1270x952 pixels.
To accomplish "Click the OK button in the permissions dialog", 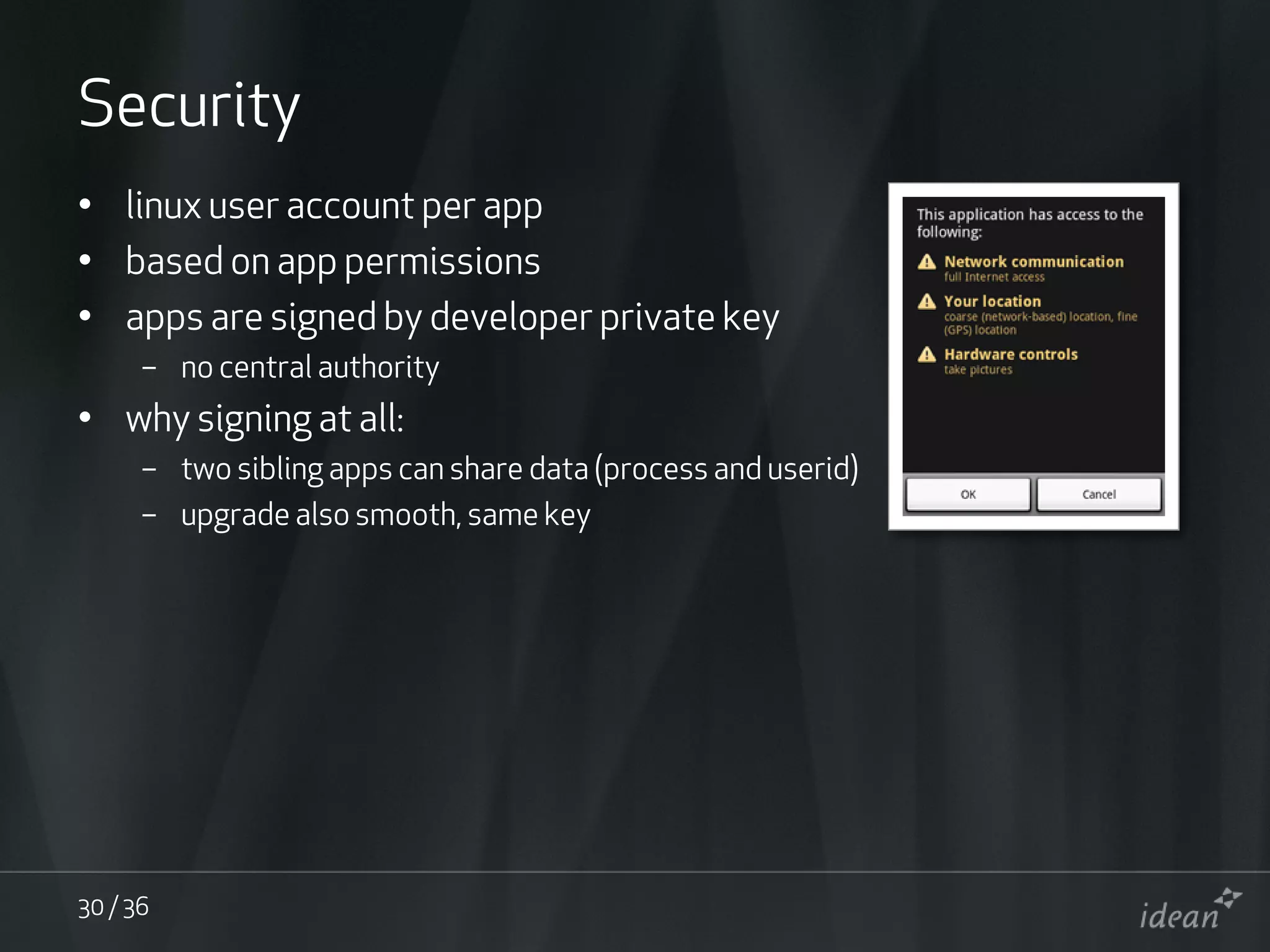I will click(968, 495).
